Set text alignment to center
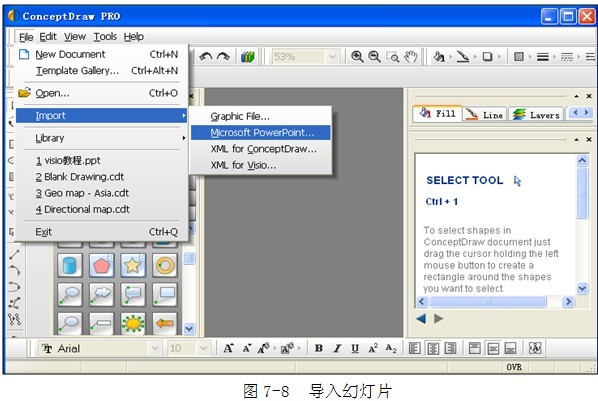The width and height of the screenshot is (598, 401). click(x=433, y=348)
